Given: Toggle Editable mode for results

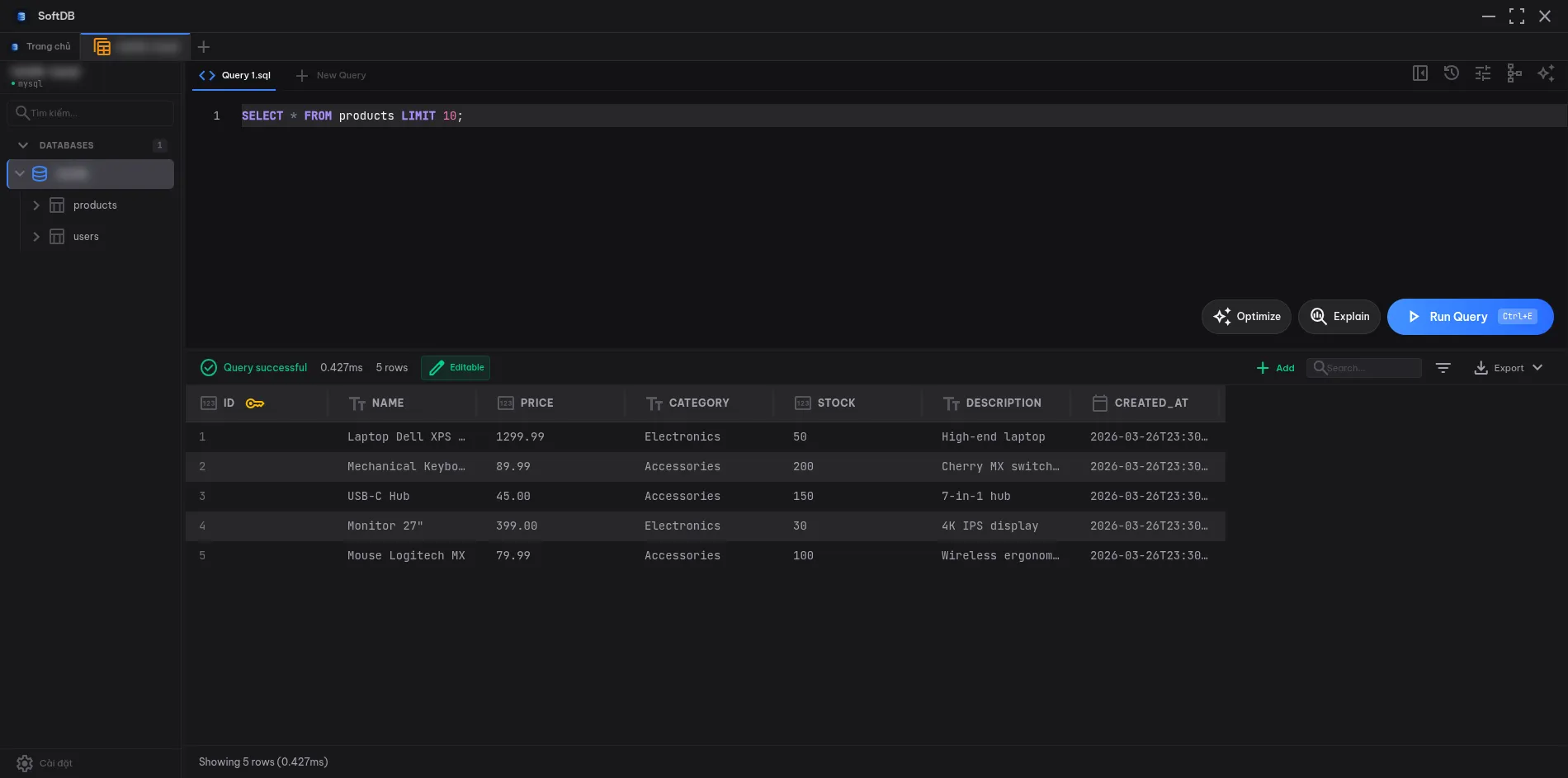Looking at the screenshot, I should pos(455,367).
